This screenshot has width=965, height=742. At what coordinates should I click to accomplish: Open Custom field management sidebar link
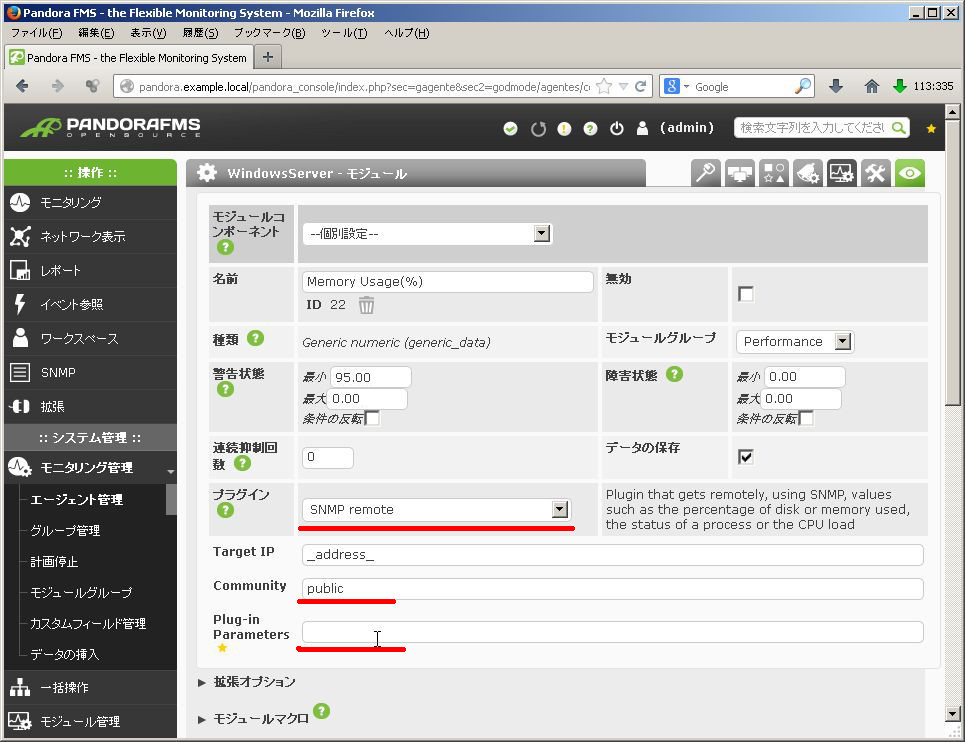pos(88,623)
